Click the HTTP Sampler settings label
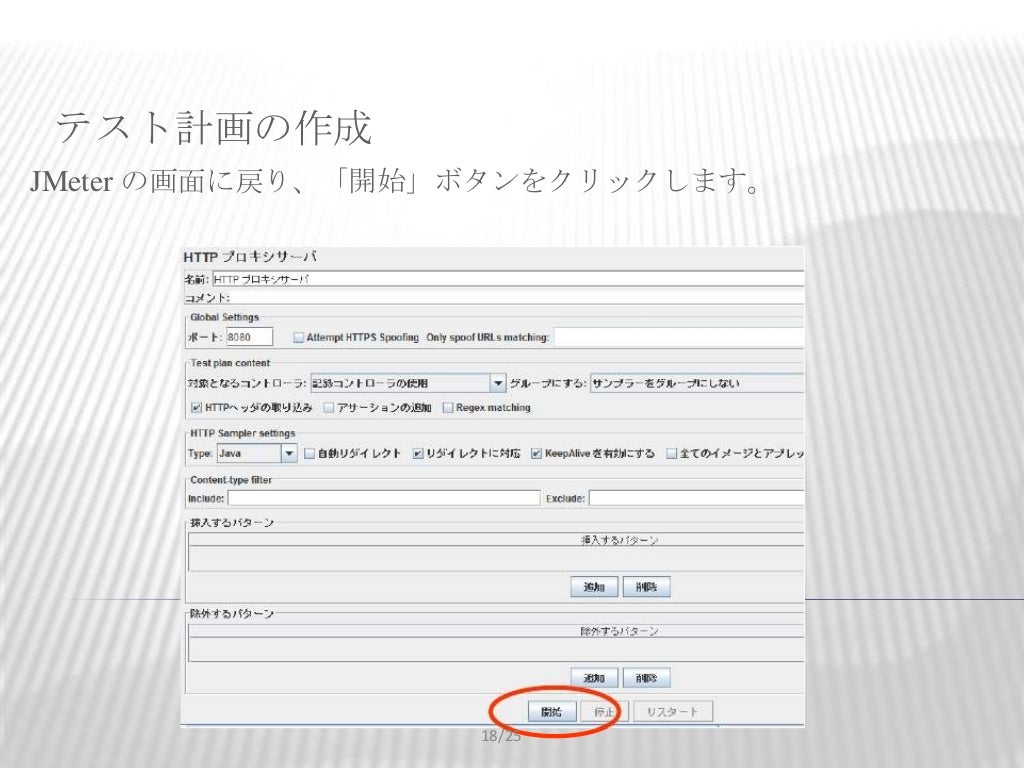 242,433
